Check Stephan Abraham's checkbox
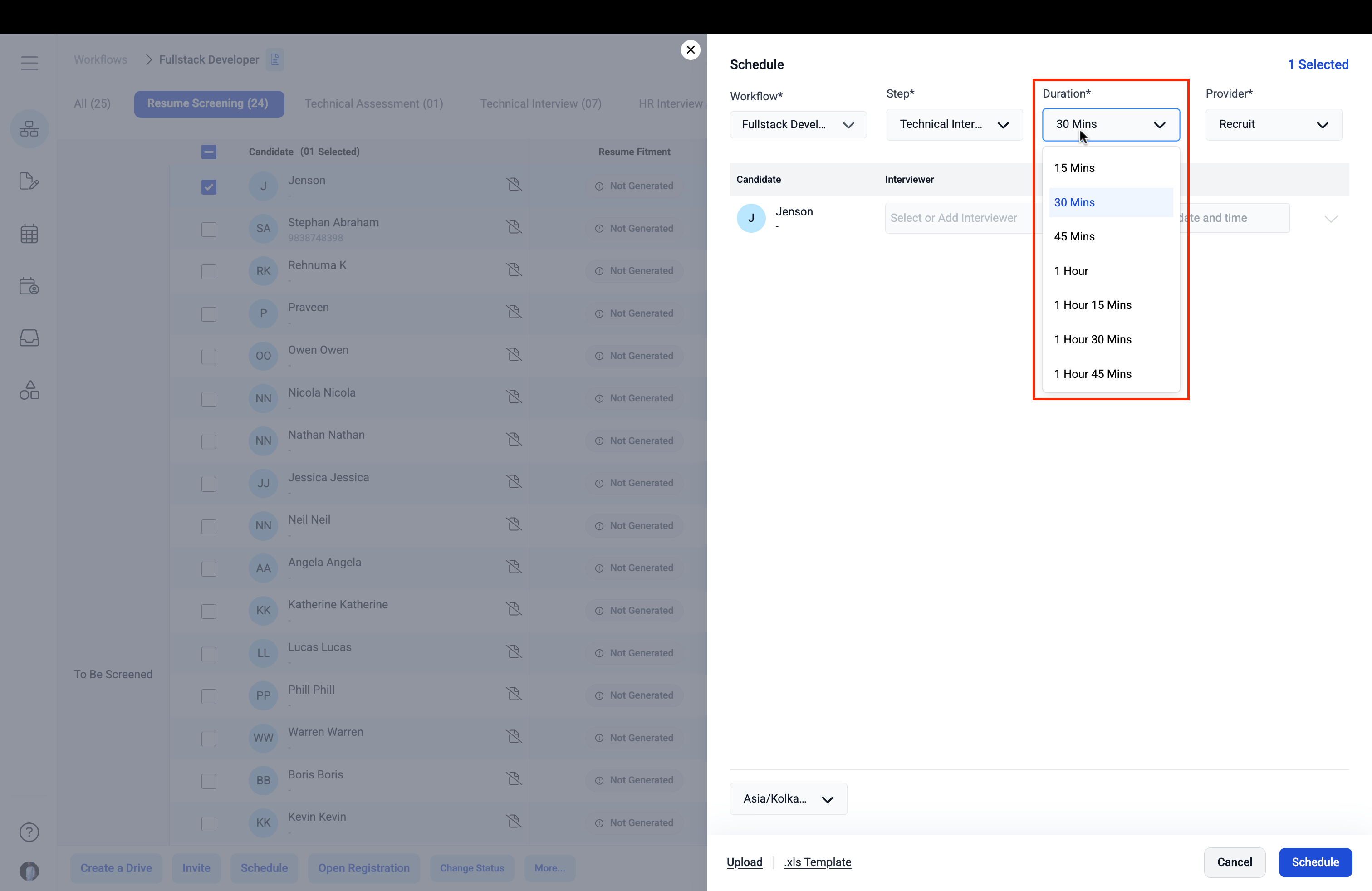 point(209,230)
